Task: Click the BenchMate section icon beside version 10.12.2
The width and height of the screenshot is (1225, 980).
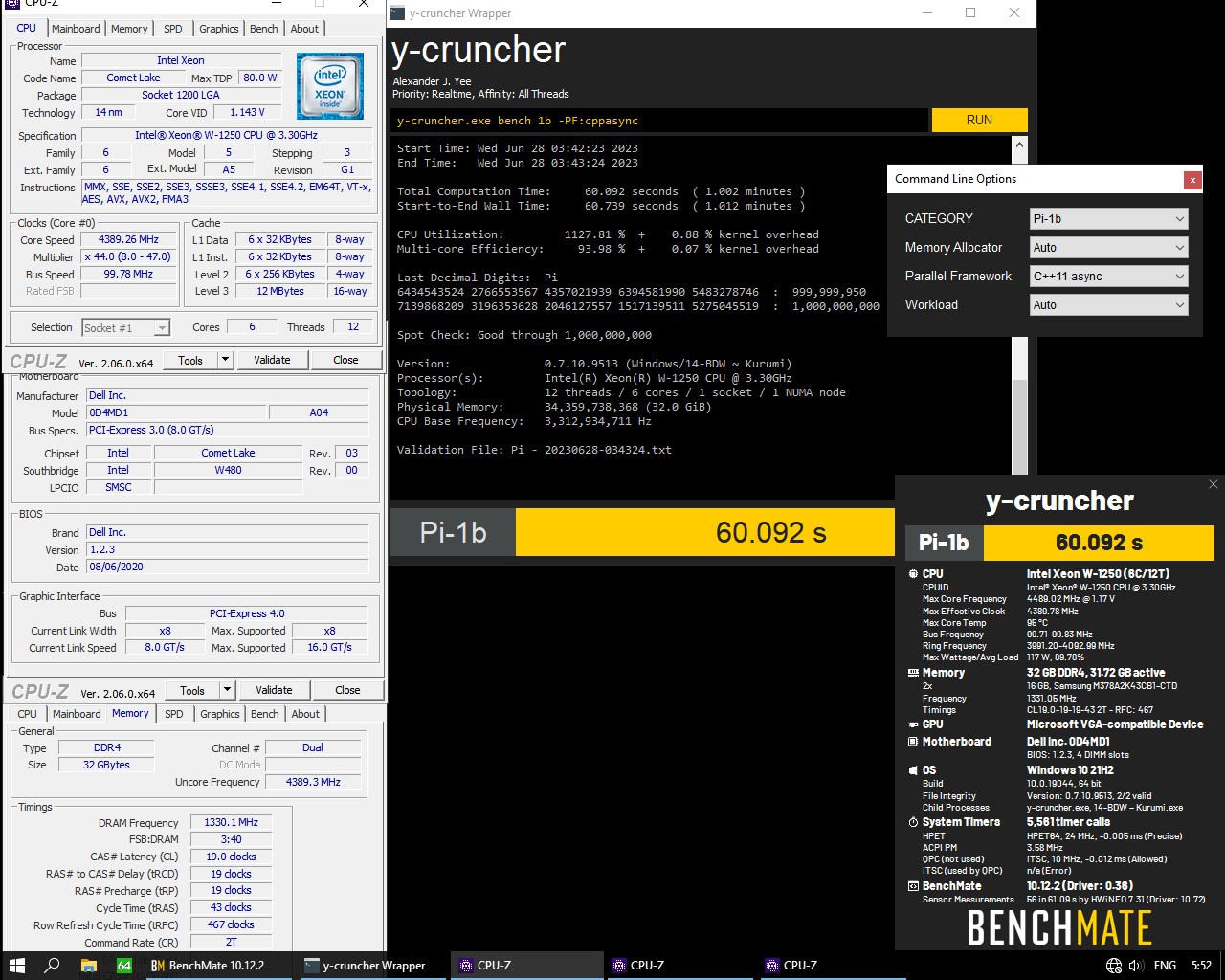Action: (913, 886)
